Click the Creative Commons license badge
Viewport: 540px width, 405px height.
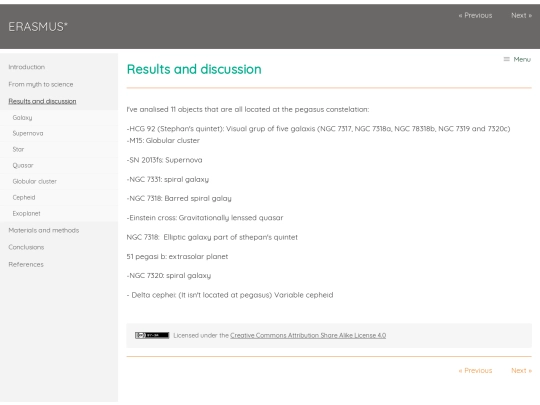coord(152,335)
